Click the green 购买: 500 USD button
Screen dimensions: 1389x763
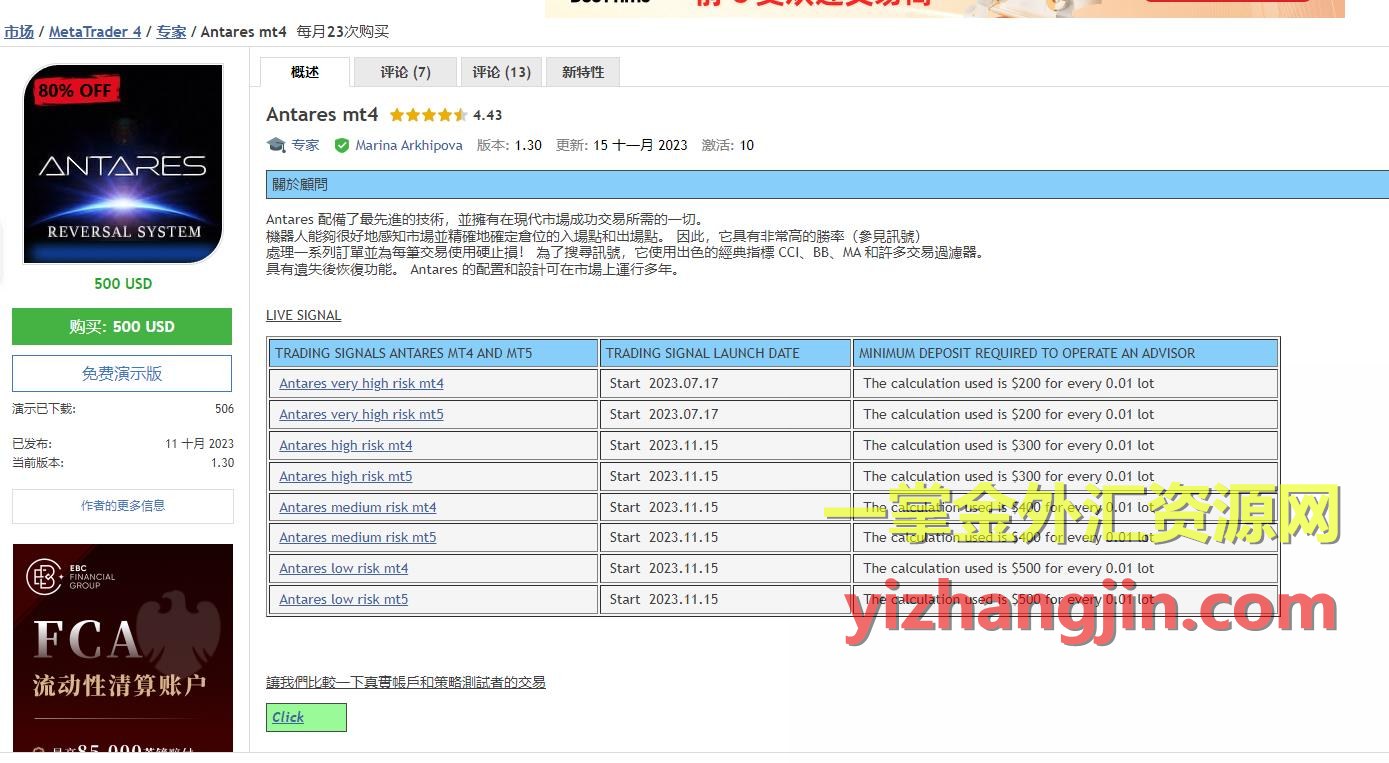(x=122, y=327)
